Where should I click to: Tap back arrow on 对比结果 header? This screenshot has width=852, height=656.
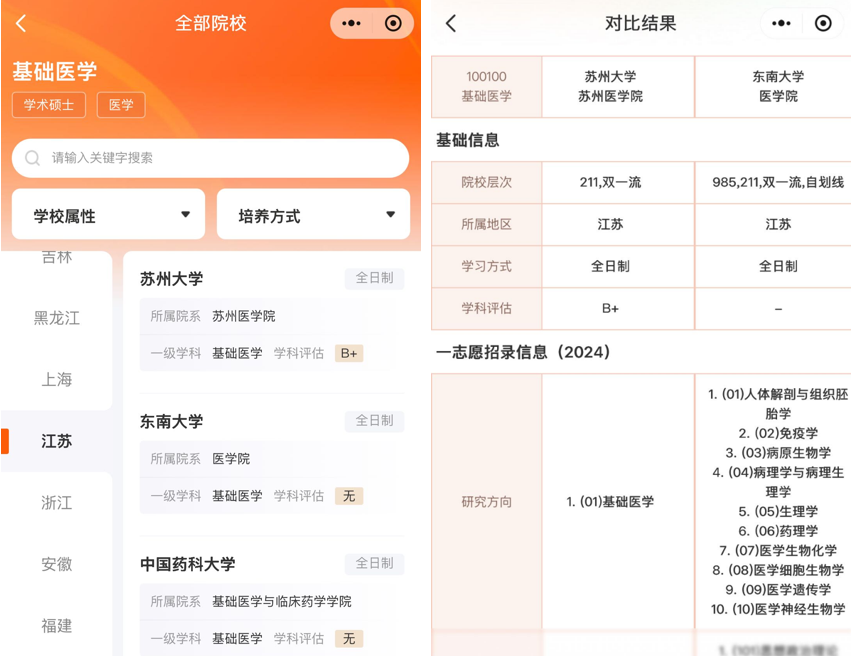point(451,24)
